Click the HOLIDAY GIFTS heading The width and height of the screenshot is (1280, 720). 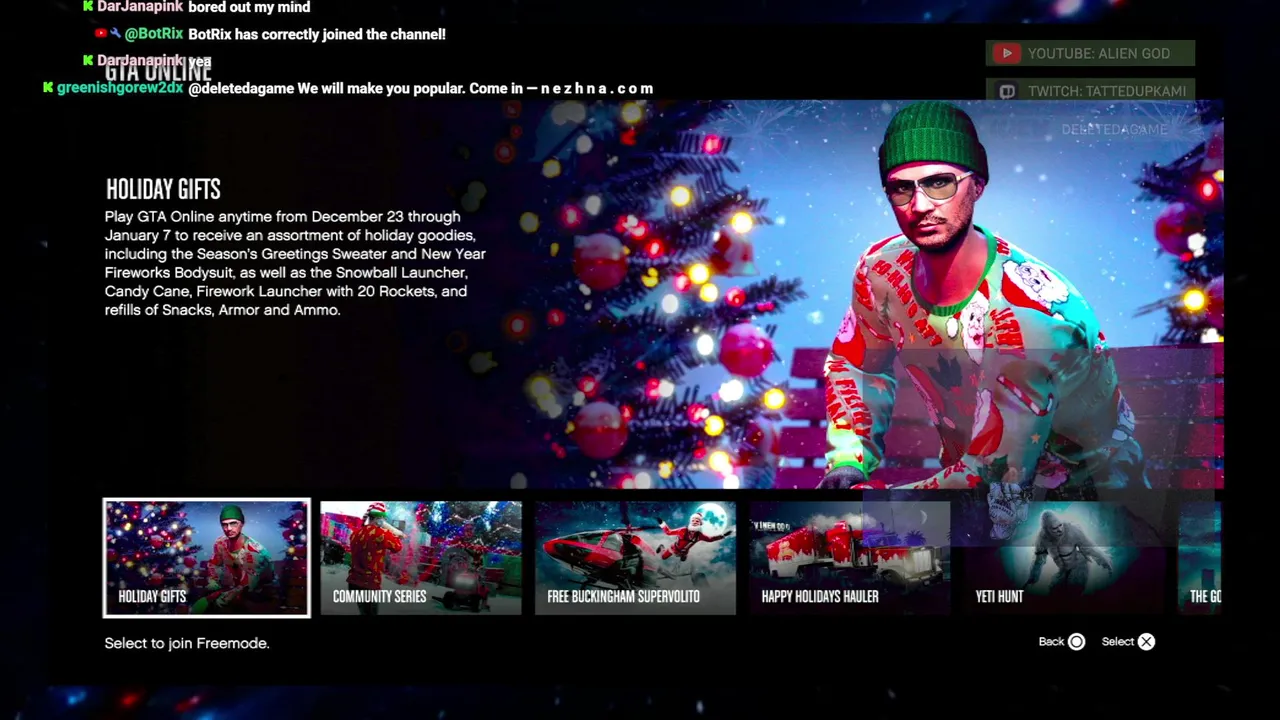(163, 189)
